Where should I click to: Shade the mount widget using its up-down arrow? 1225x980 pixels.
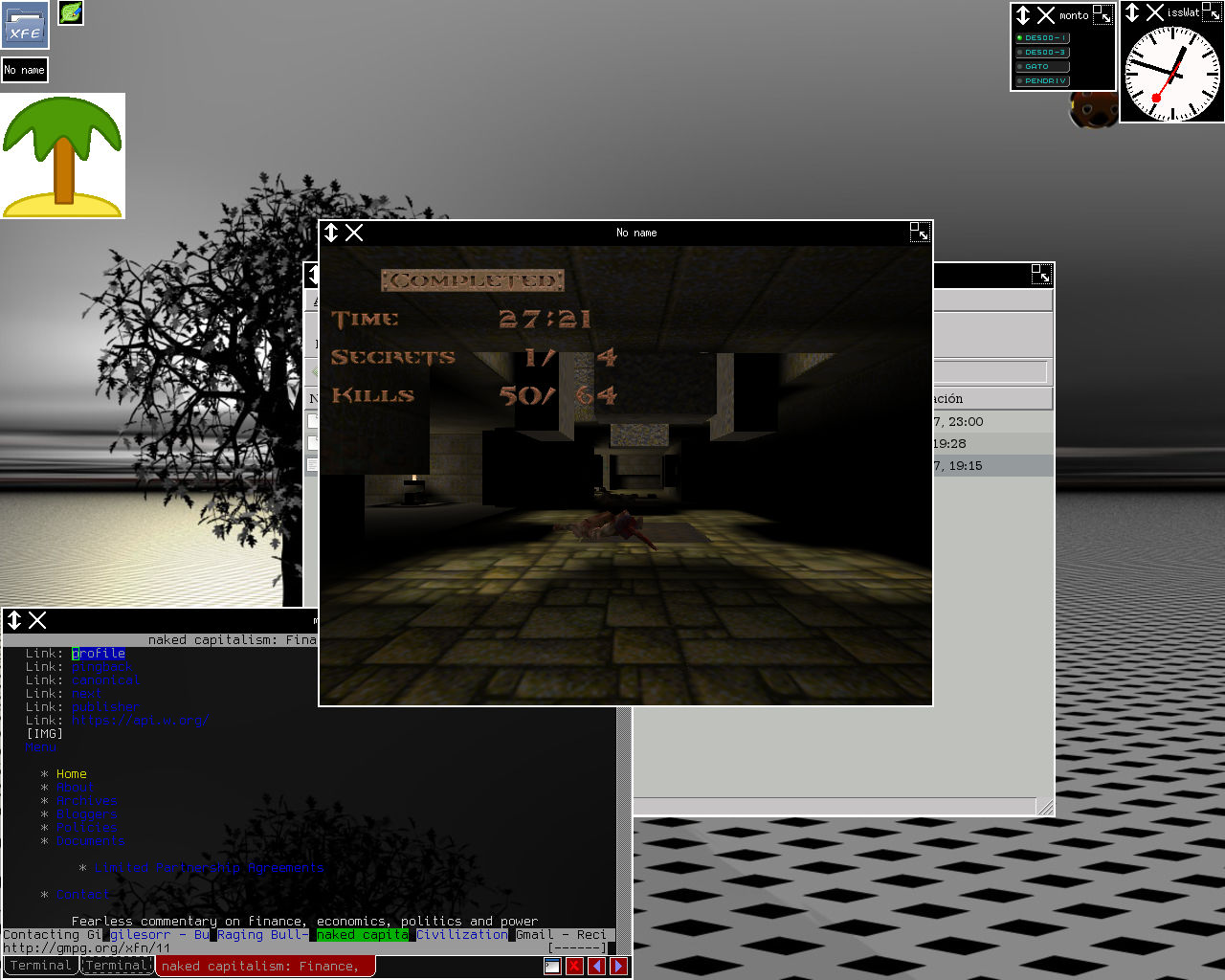[x=1023, y=15]
